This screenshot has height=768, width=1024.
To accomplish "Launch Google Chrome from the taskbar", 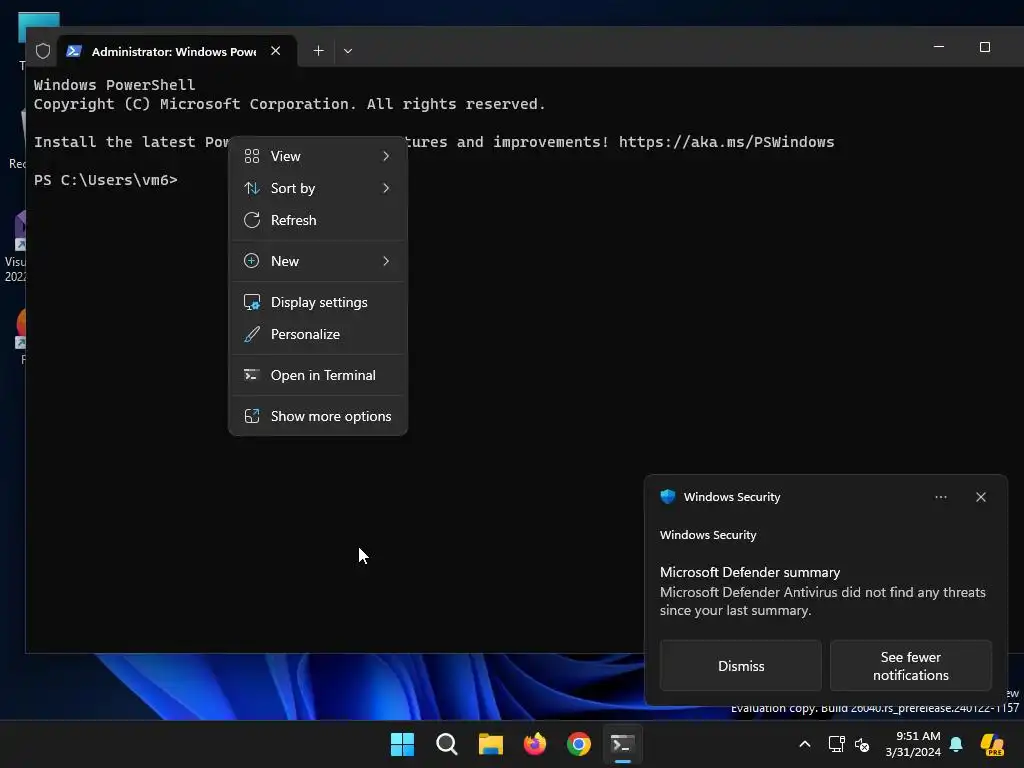I will (579, 744).
